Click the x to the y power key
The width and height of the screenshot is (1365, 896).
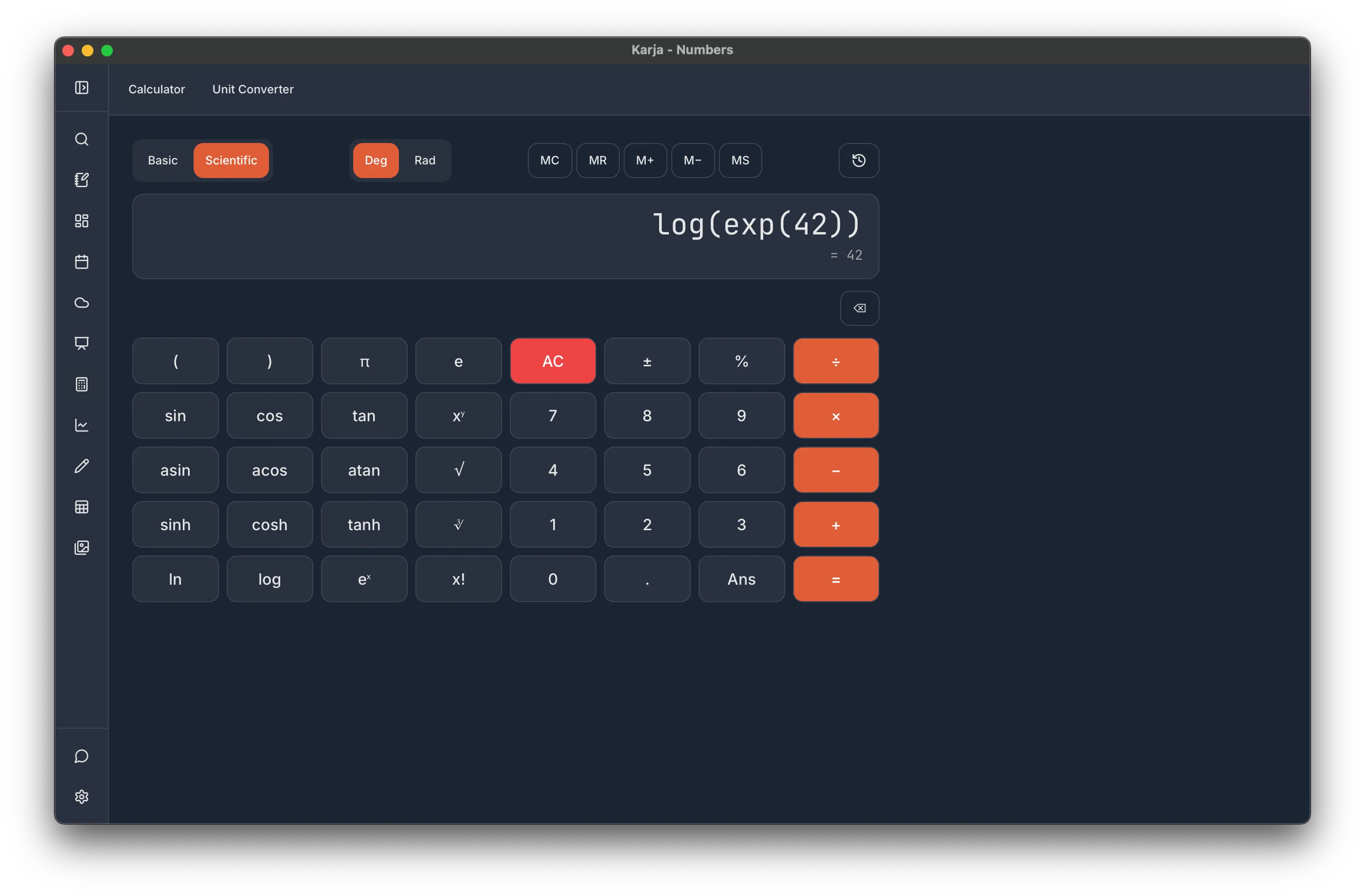point(458,416)
